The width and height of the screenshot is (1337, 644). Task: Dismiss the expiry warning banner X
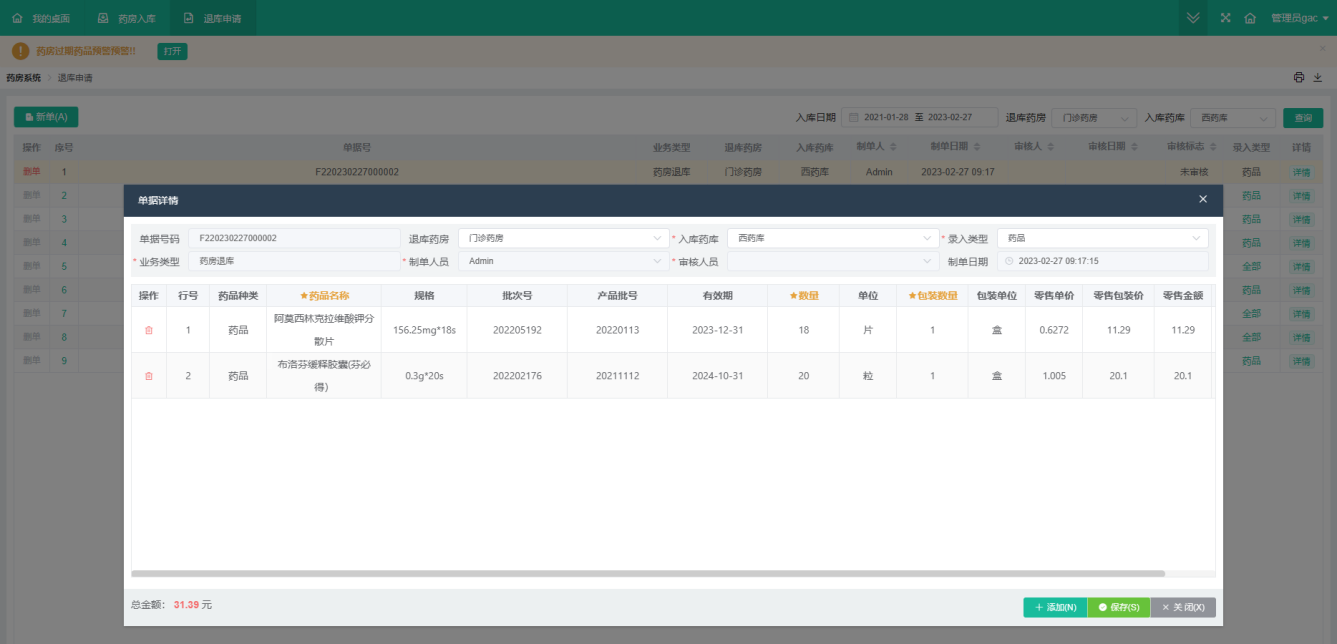[x=1321, y=47]
